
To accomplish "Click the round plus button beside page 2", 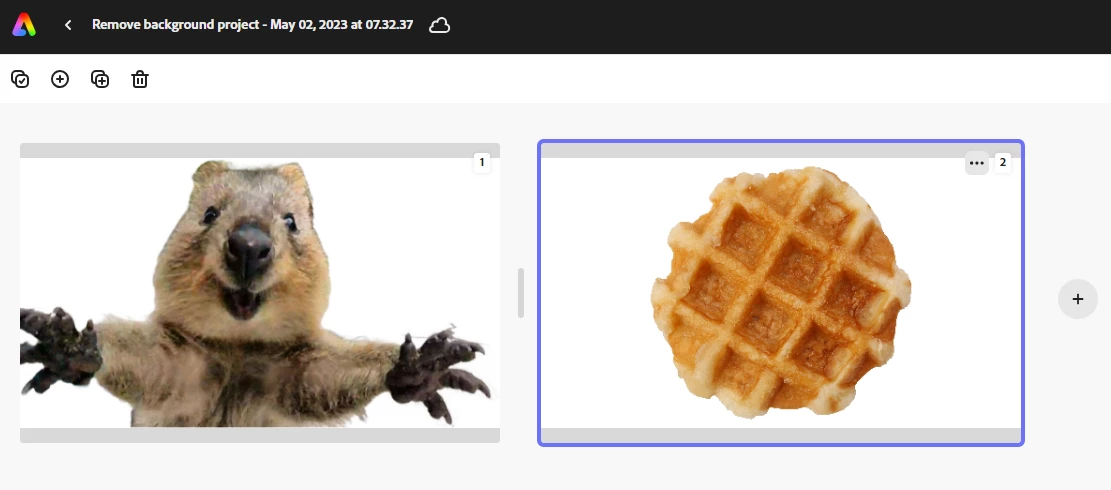I will point(1078,299).
